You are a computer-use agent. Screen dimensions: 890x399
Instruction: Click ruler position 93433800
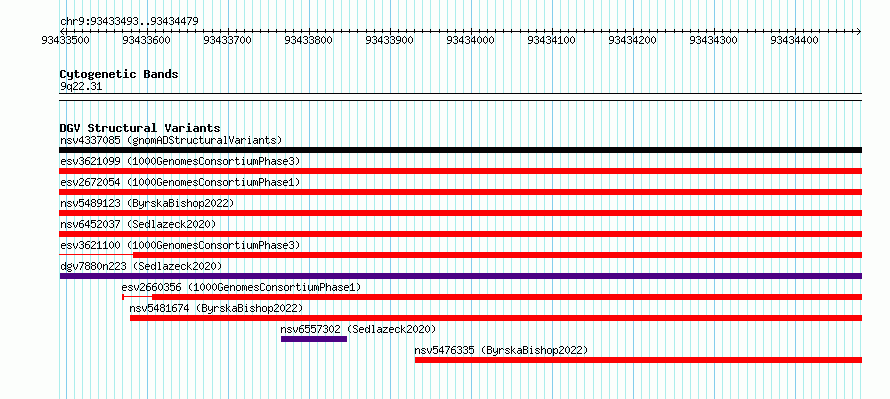[309, 40]
